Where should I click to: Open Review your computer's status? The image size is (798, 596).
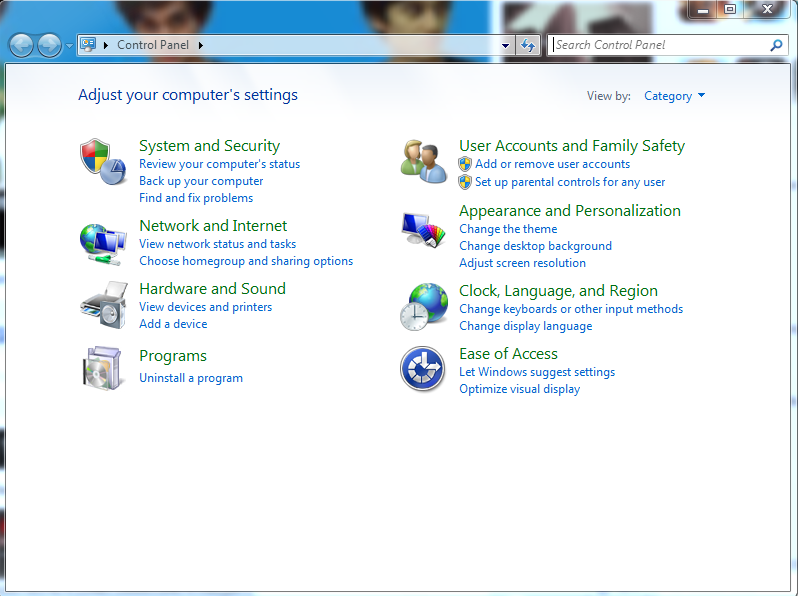click(219, 164)
